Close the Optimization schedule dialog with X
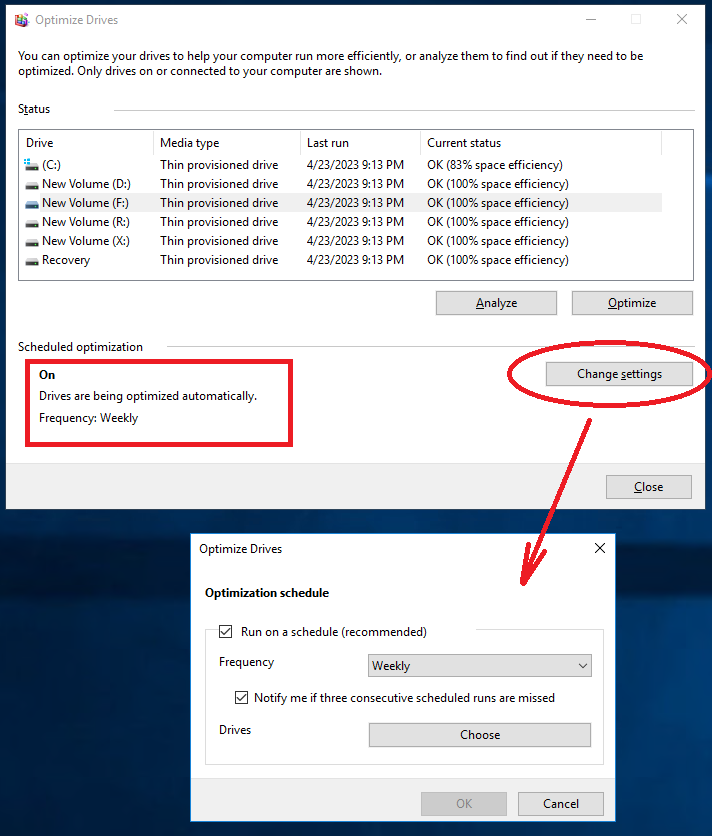 (600, 548)
